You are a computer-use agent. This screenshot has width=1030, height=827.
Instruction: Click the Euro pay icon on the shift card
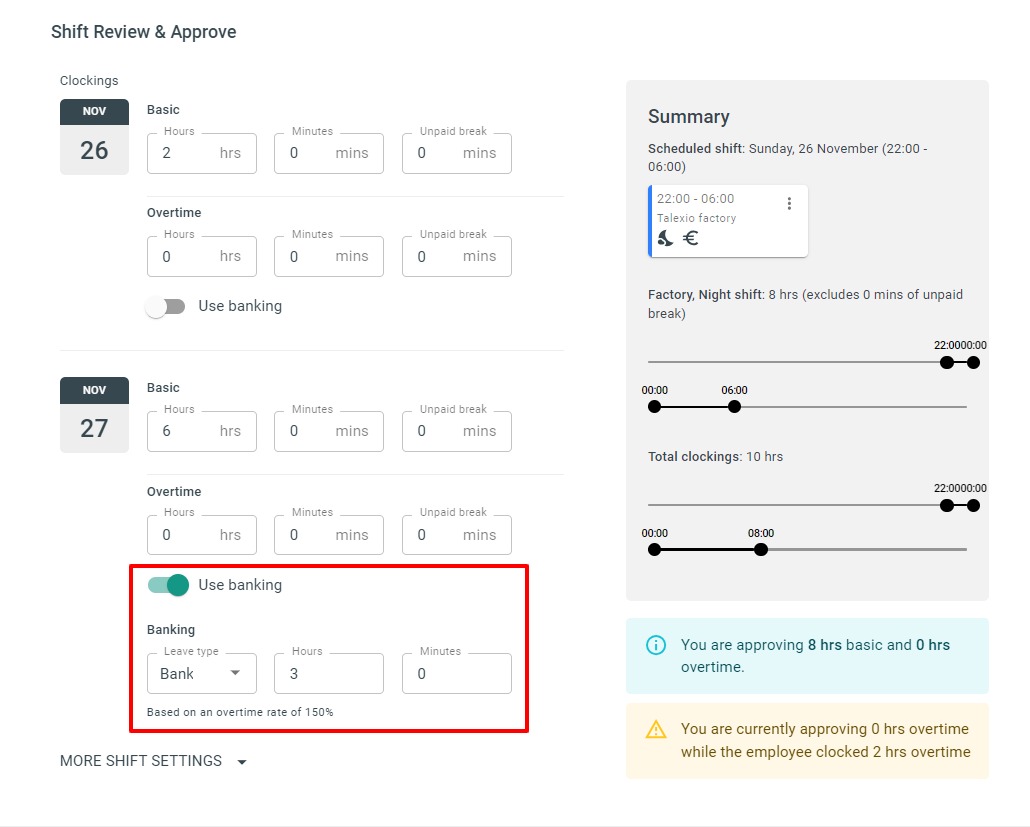[x=689, y=238]
